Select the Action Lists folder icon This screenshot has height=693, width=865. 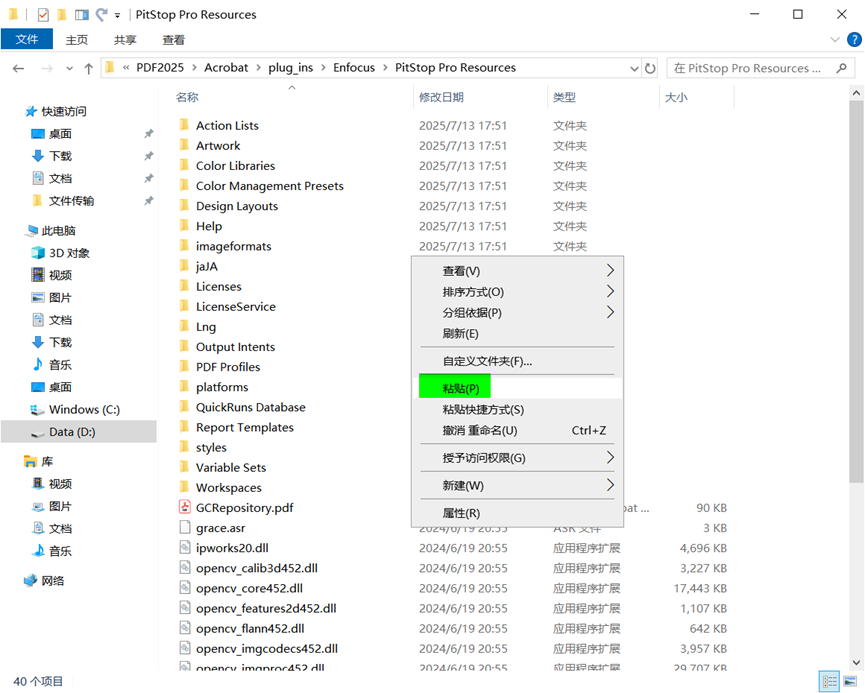pyautogui.click(x=185, y=125)
